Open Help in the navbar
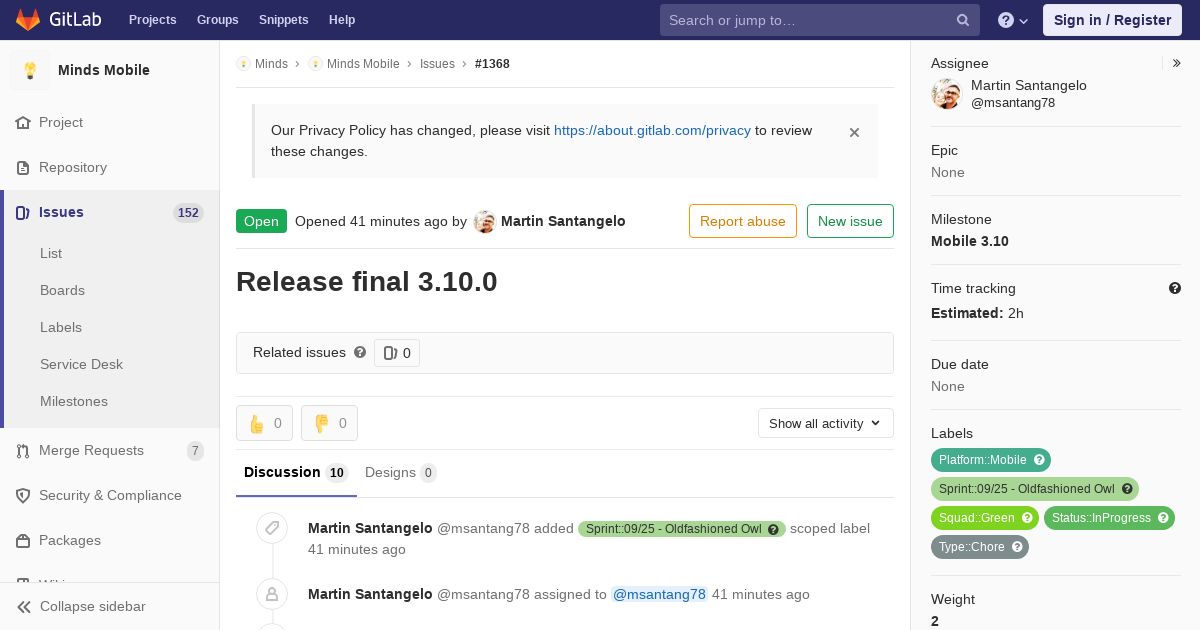The image size is (1200, 630). click(342, 20)
